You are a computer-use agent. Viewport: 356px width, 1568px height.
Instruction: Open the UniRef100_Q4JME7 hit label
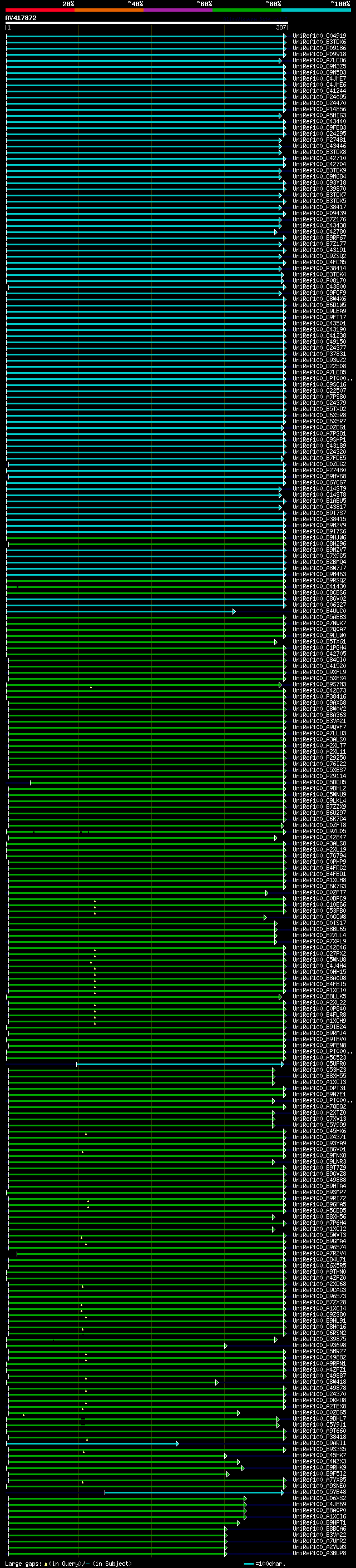(x=319, y=78)
